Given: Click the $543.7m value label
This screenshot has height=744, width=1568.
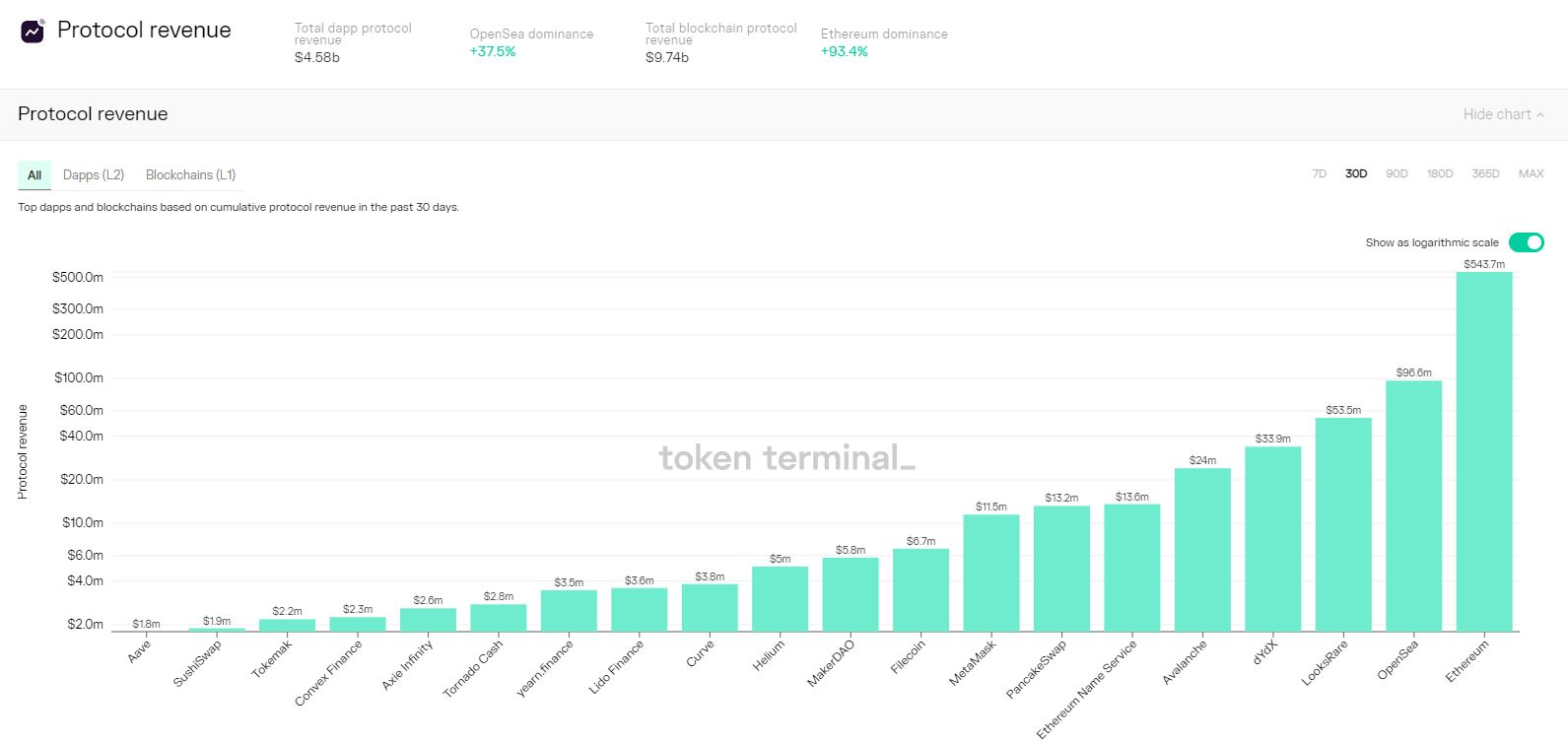Looking at the screenshot, I should pyautogui.click(x=1484, y=264).
